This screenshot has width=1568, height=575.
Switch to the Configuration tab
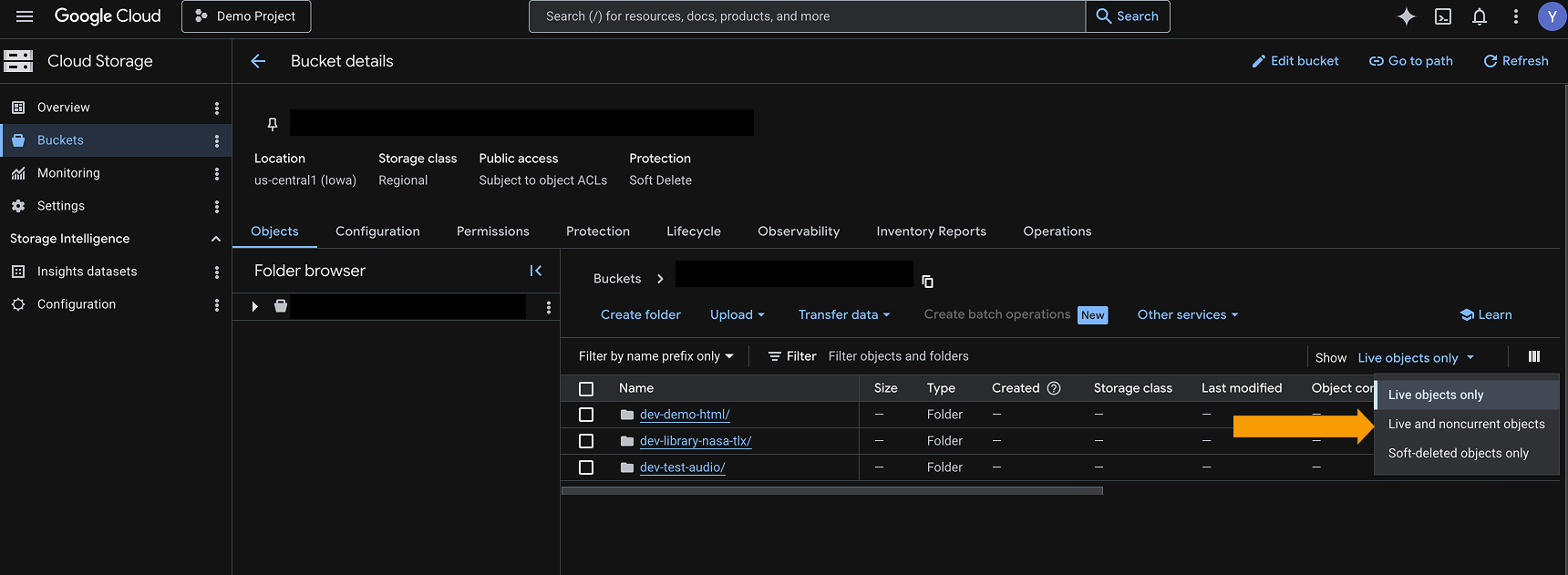point(377,231)
